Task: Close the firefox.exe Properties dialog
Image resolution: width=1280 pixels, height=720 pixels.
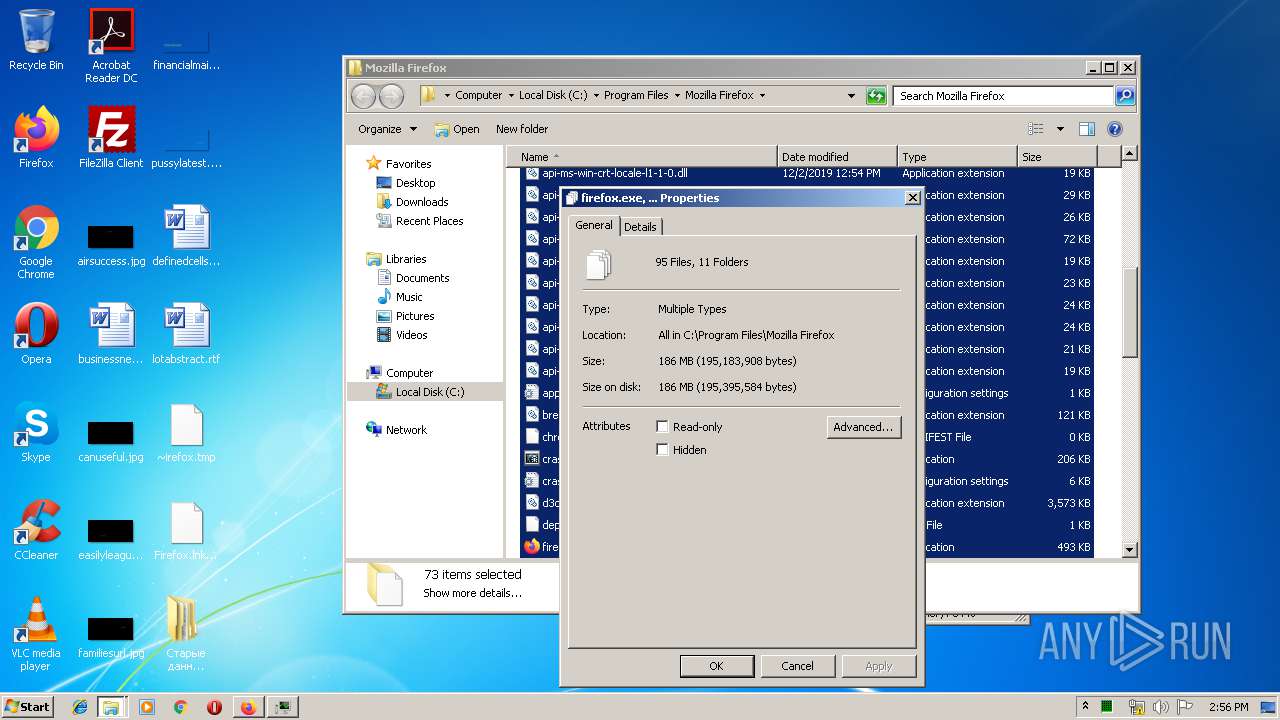Action: 912,198
